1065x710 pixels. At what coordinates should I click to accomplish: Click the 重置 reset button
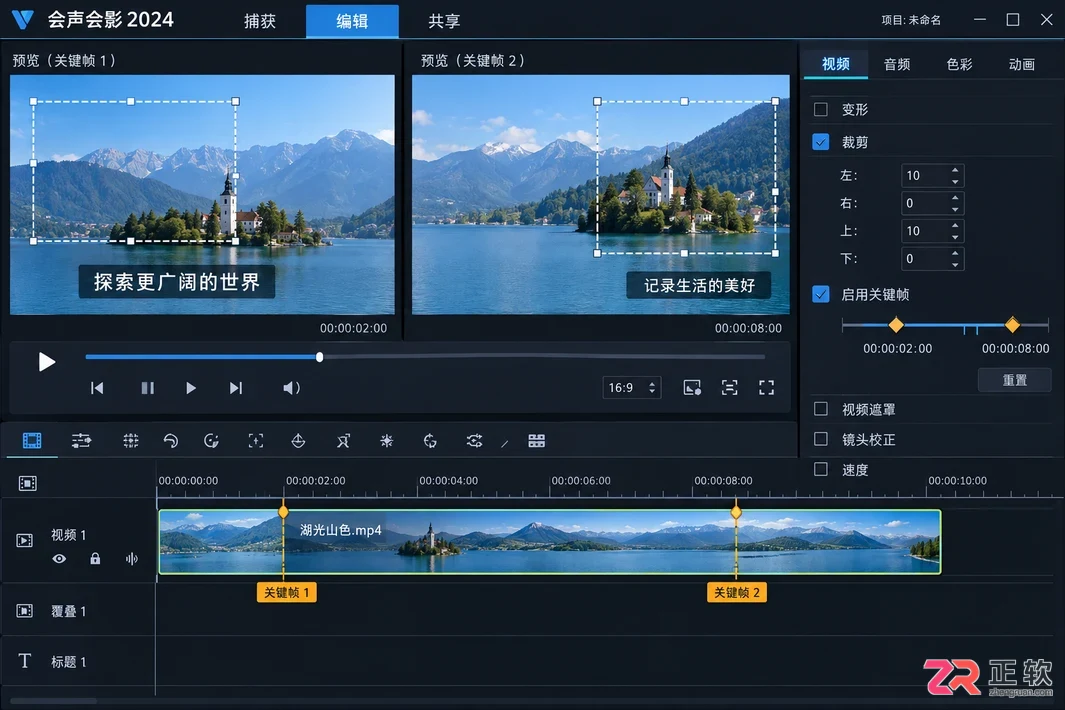1015,380
